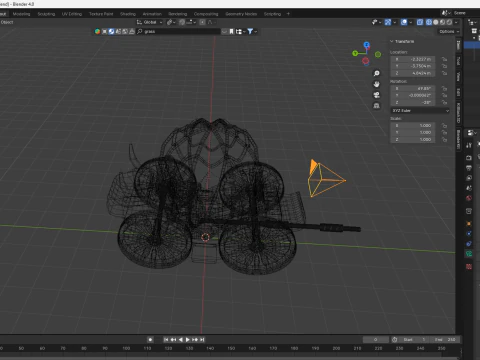480x360 pixels.
Task: Collapse the Transform panel
Action: (392, 41)
